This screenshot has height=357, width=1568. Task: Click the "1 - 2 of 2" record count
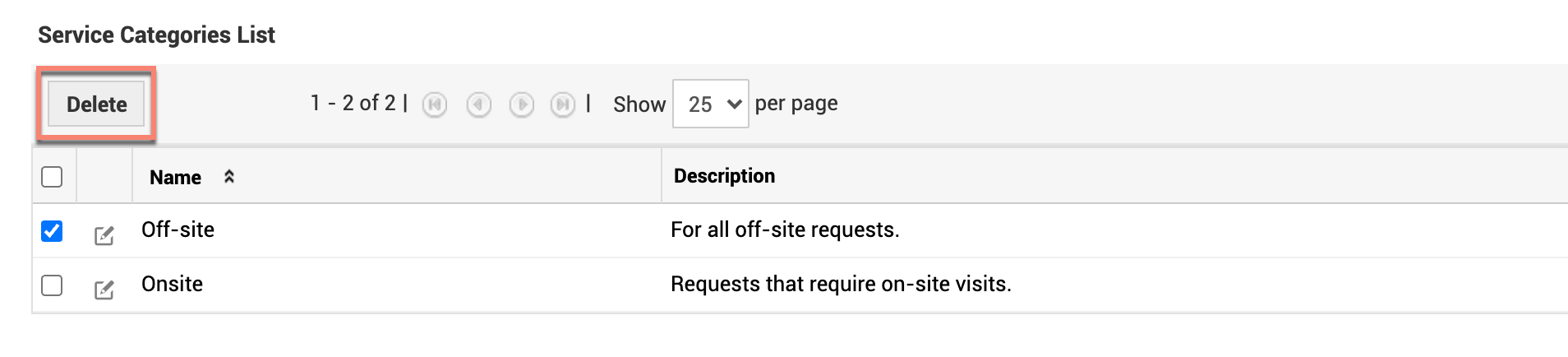(353, 103)
